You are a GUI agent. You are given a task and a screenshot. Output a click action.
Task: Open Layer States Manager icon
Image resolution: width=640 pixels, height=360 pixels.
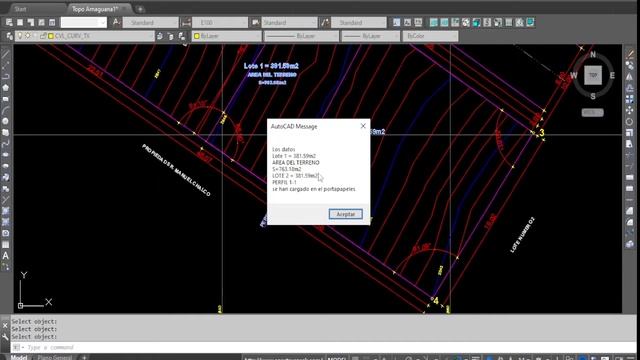(x=182, y=36)
